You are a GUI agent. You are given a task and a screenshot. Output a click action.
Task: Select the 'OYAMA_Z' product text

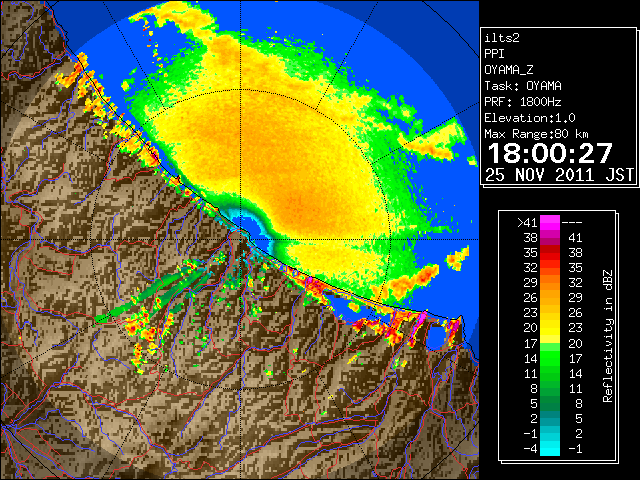click(509, 70)
